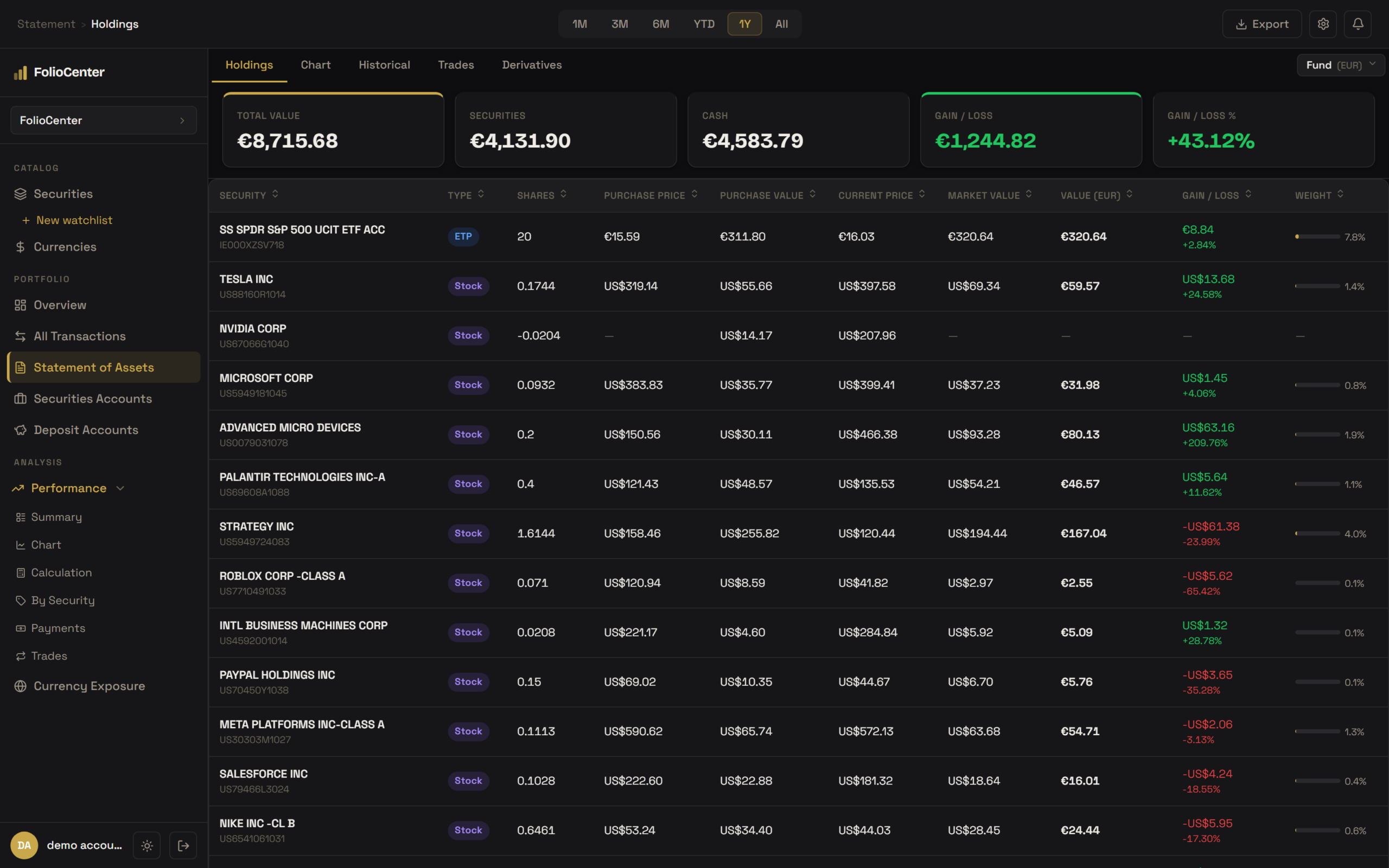Open the notifications bell
The width and height of the screenshot is (1389, 868).
[x=1358, y=24]
